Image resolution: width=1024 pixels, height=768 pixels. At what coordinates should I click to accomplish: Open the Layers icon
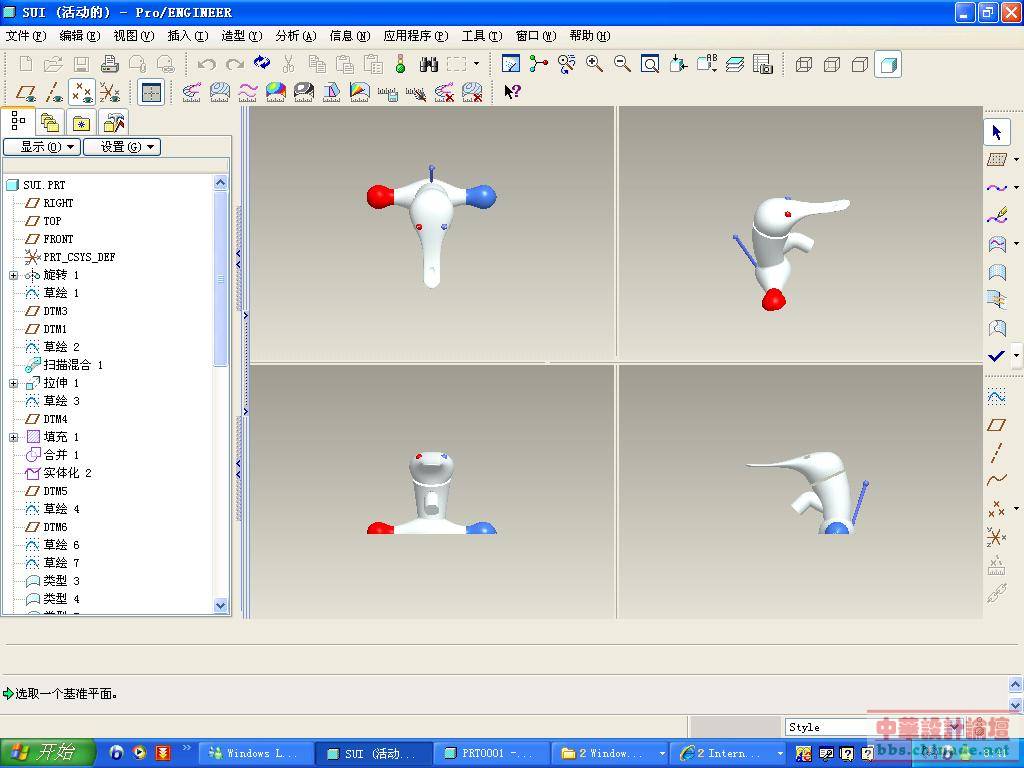click(x=735, y=64)
